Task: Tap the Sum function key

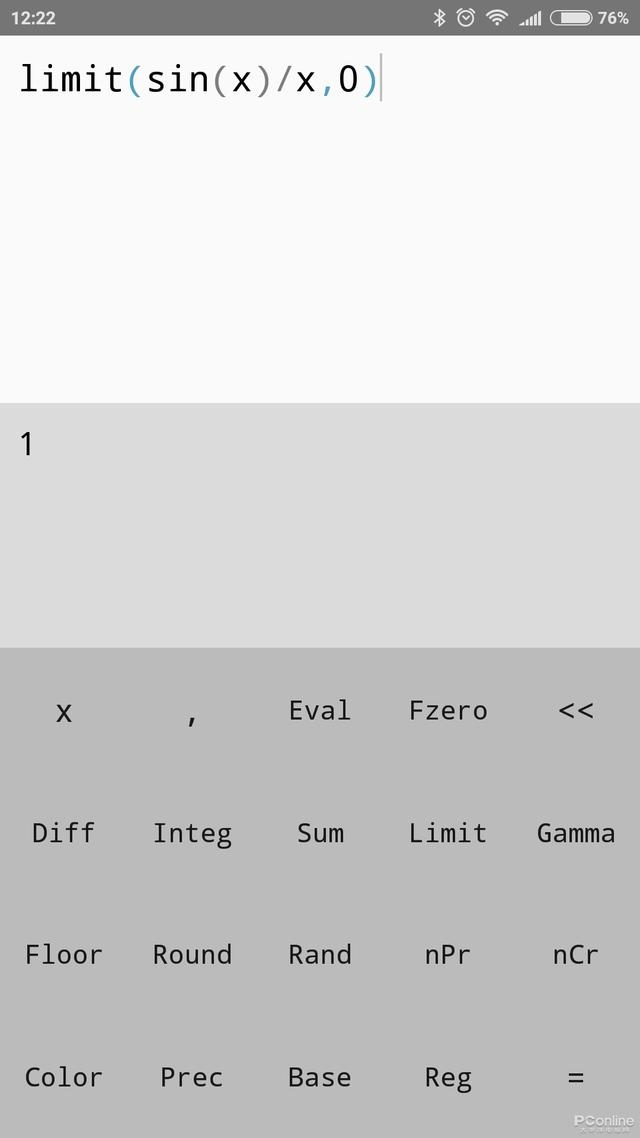Action: [x=320, y=833]
